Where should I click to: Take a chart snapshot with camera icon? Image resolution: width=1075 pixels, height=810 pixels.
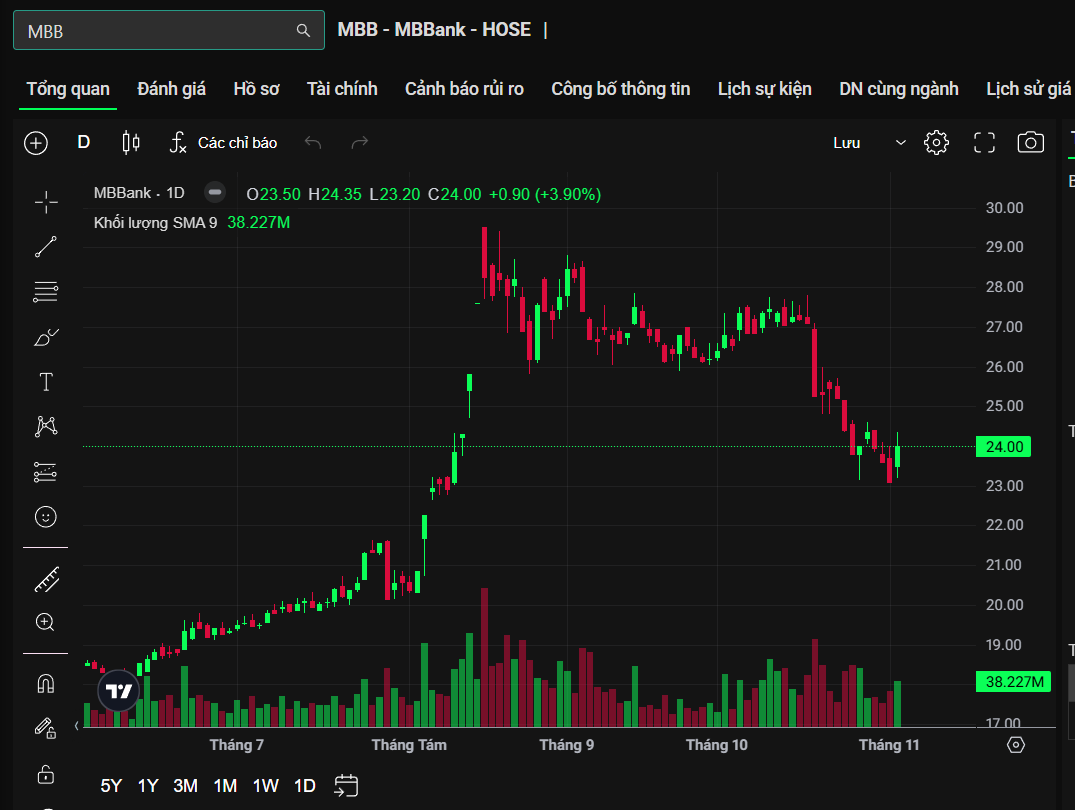click(x=1030, y=143)
